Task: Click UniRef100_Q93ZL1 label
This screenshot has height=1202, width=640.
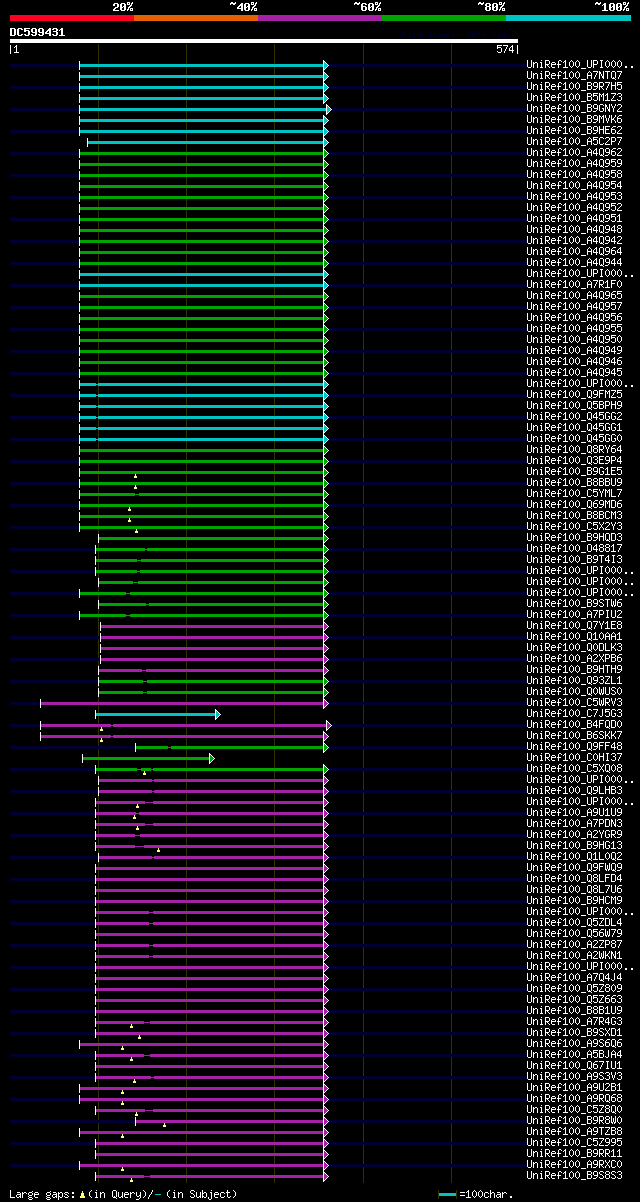Action: point(574,680)
